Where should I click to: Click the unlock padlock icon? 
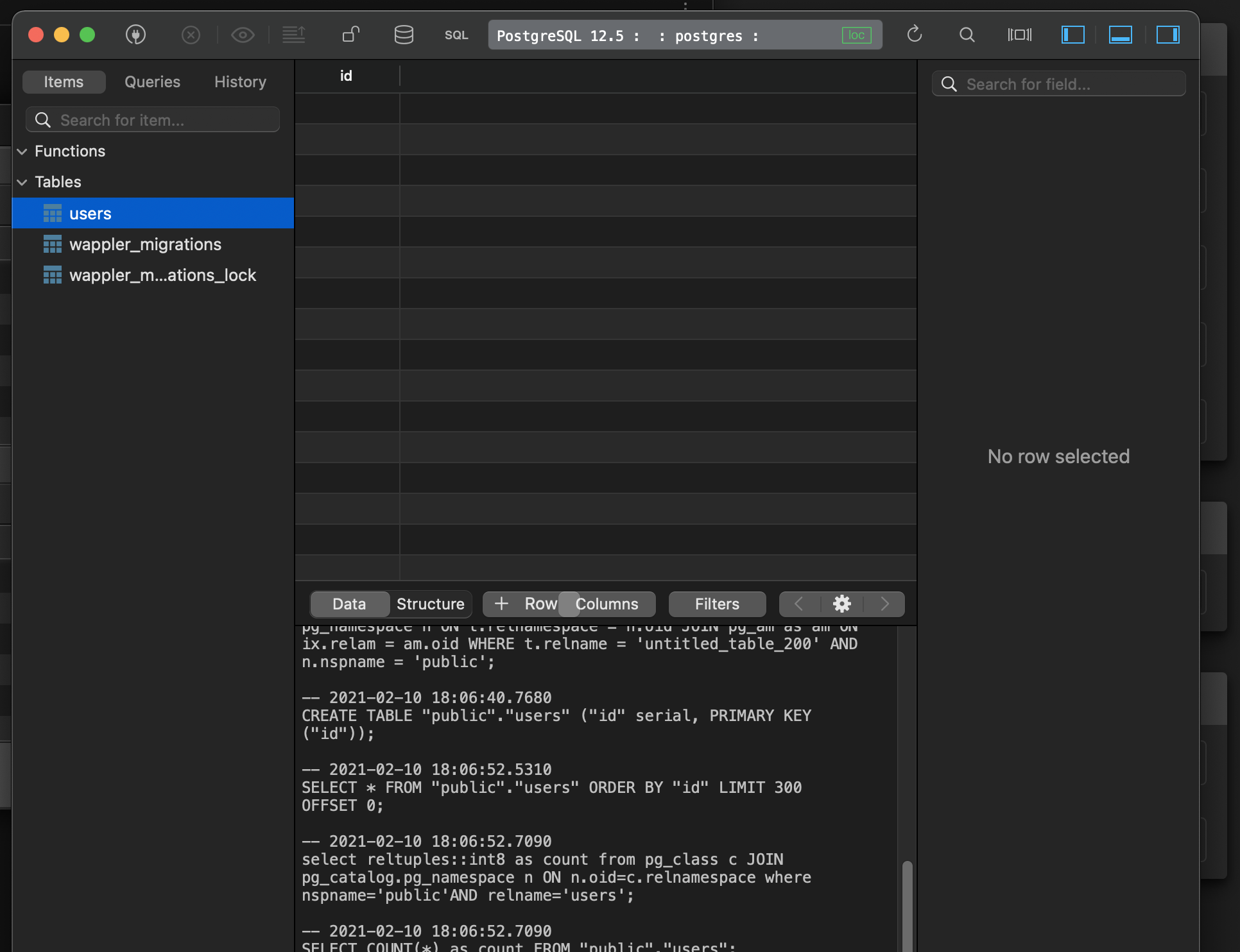[x=350, y=35]
